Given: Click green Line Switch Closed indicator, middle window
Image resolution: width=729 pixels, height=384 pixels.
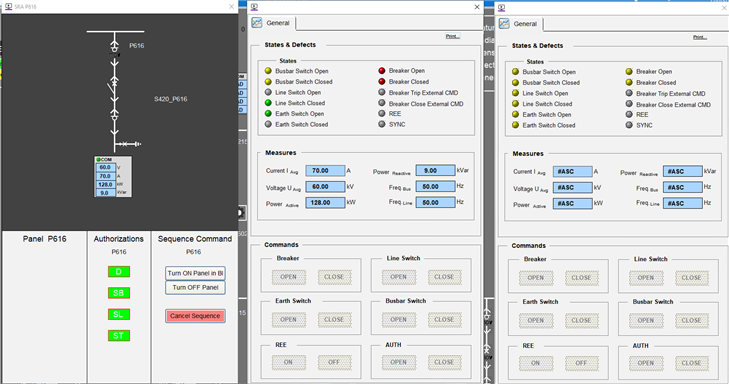Looking at the screenshot, I should (x=268, y=103).
